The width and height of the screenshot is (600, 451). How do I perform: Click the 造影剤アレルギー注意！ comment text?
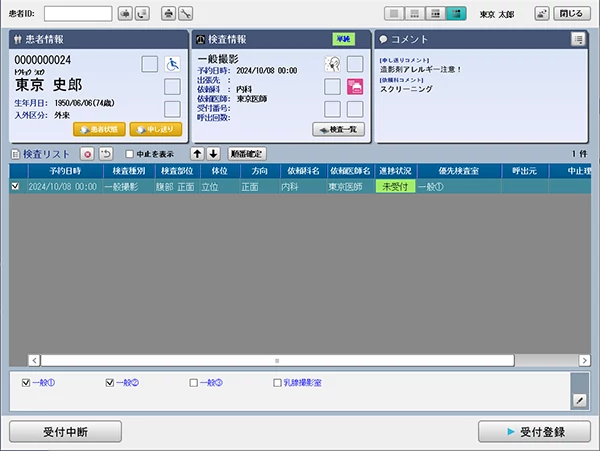tap(421, 69)
